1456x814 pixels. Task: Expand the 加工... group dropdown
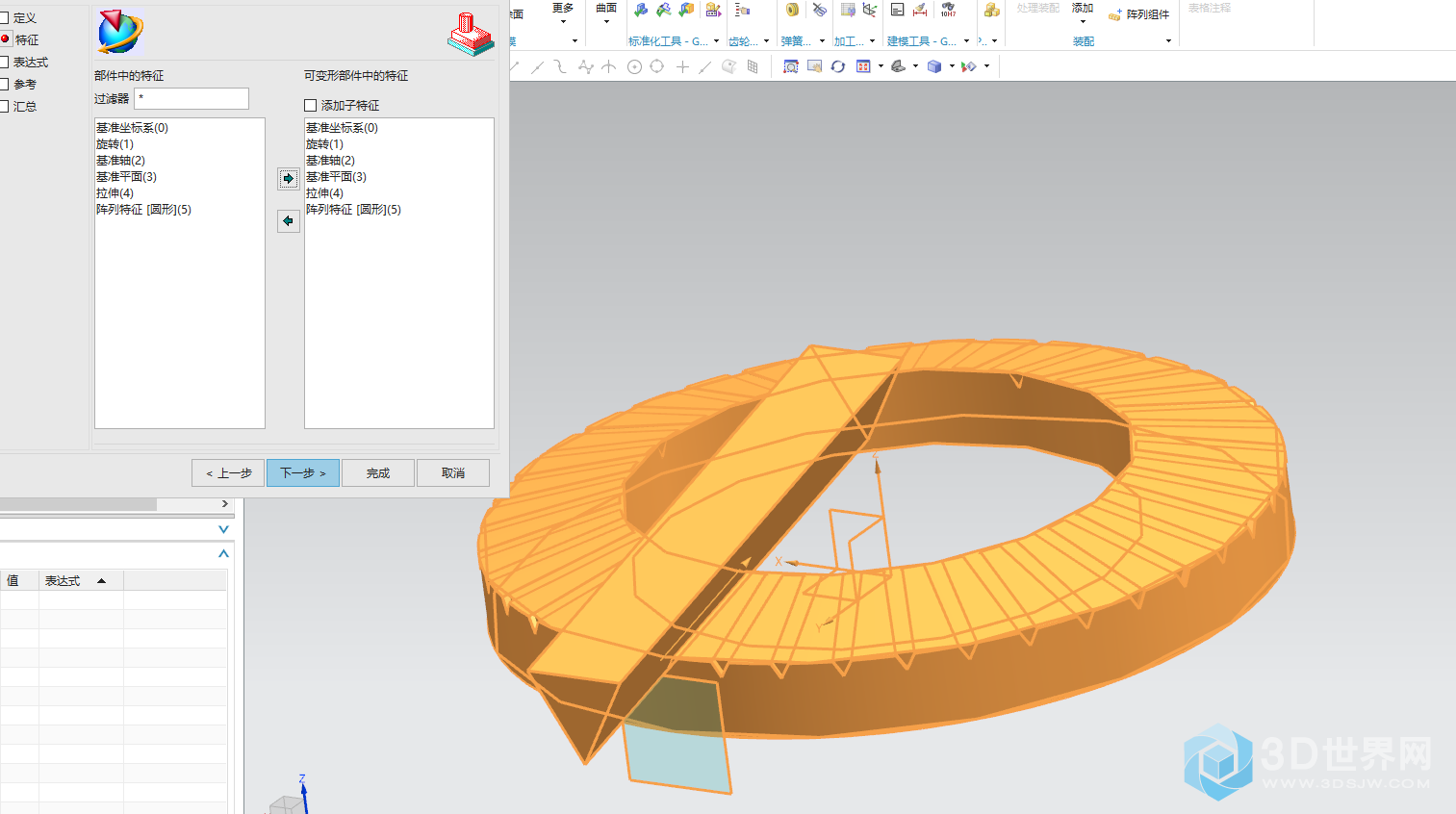click(x=872, y=41)
